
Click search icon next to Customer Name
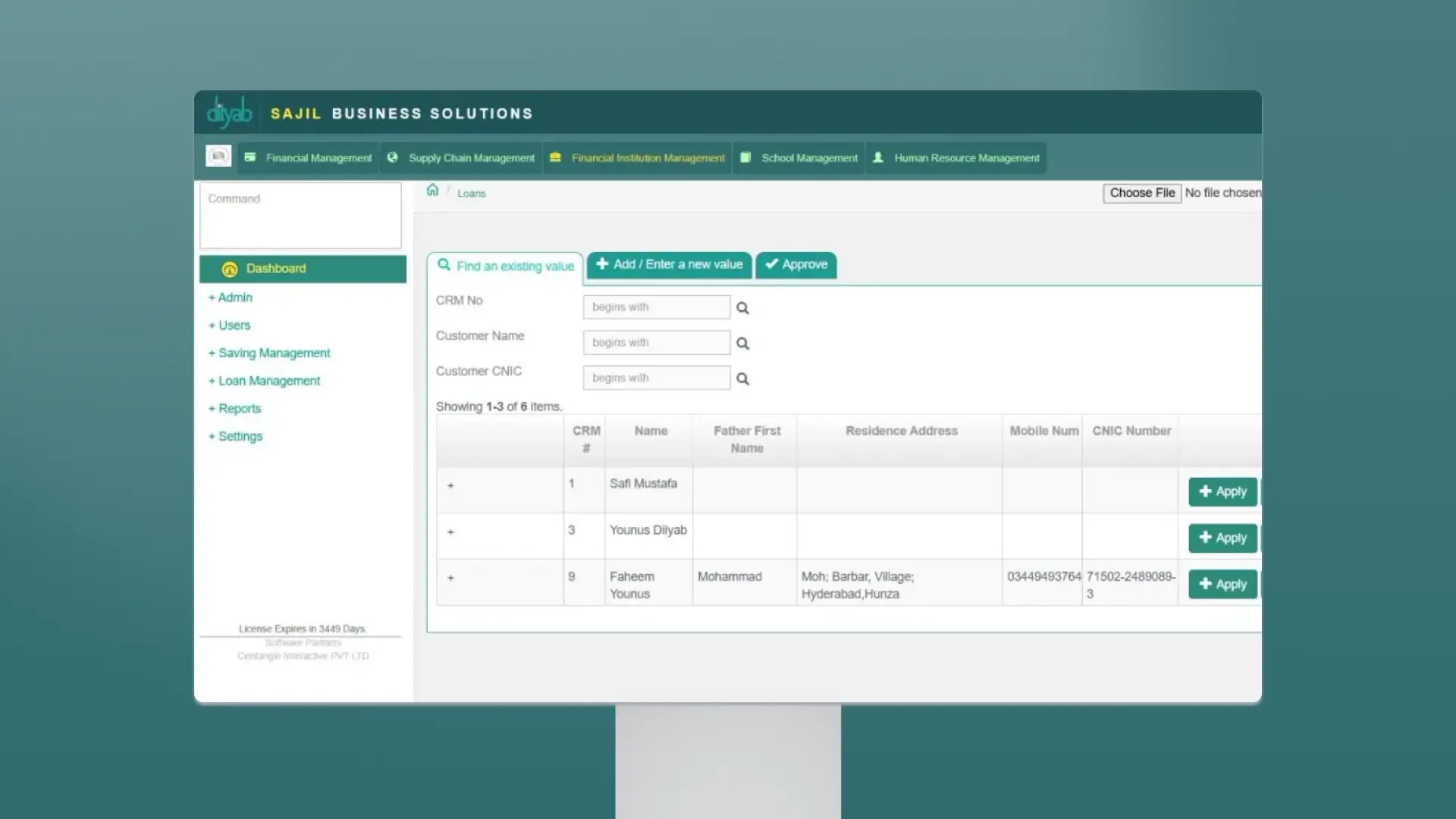click(x=743, y=344)
